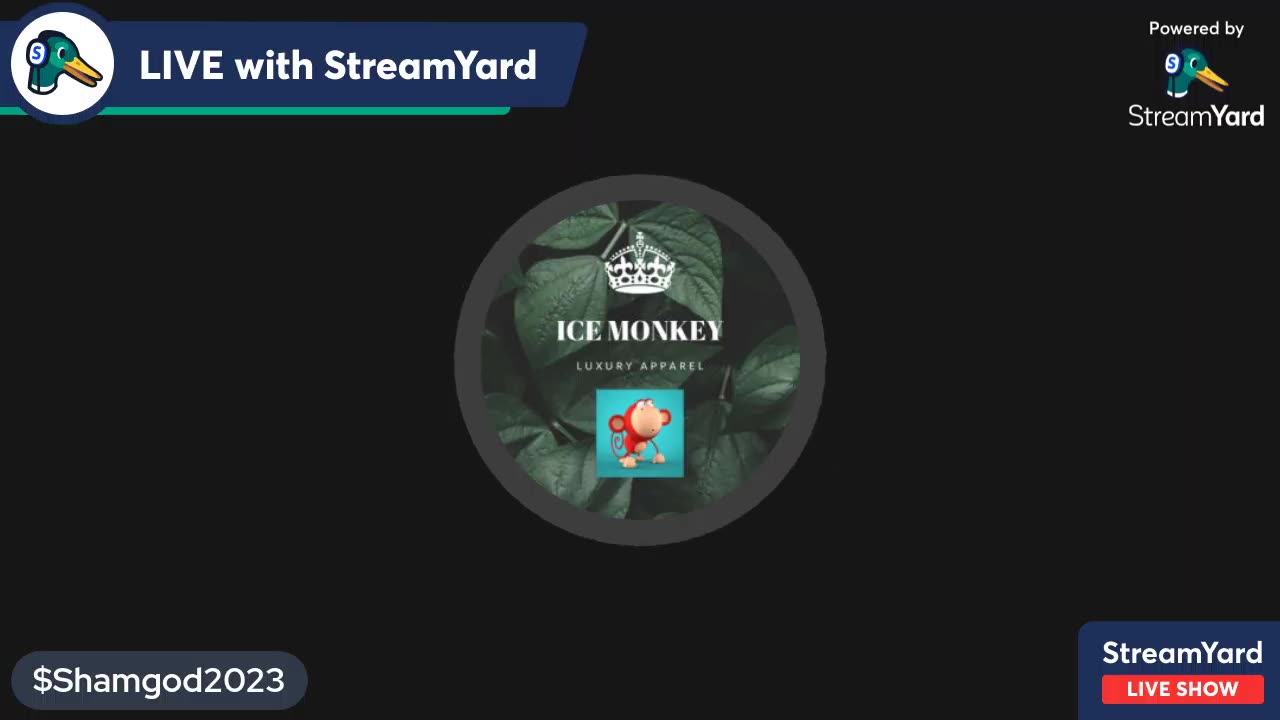
Task: Click the ICE MONKEY title text
Action: (x=640, y=331)
